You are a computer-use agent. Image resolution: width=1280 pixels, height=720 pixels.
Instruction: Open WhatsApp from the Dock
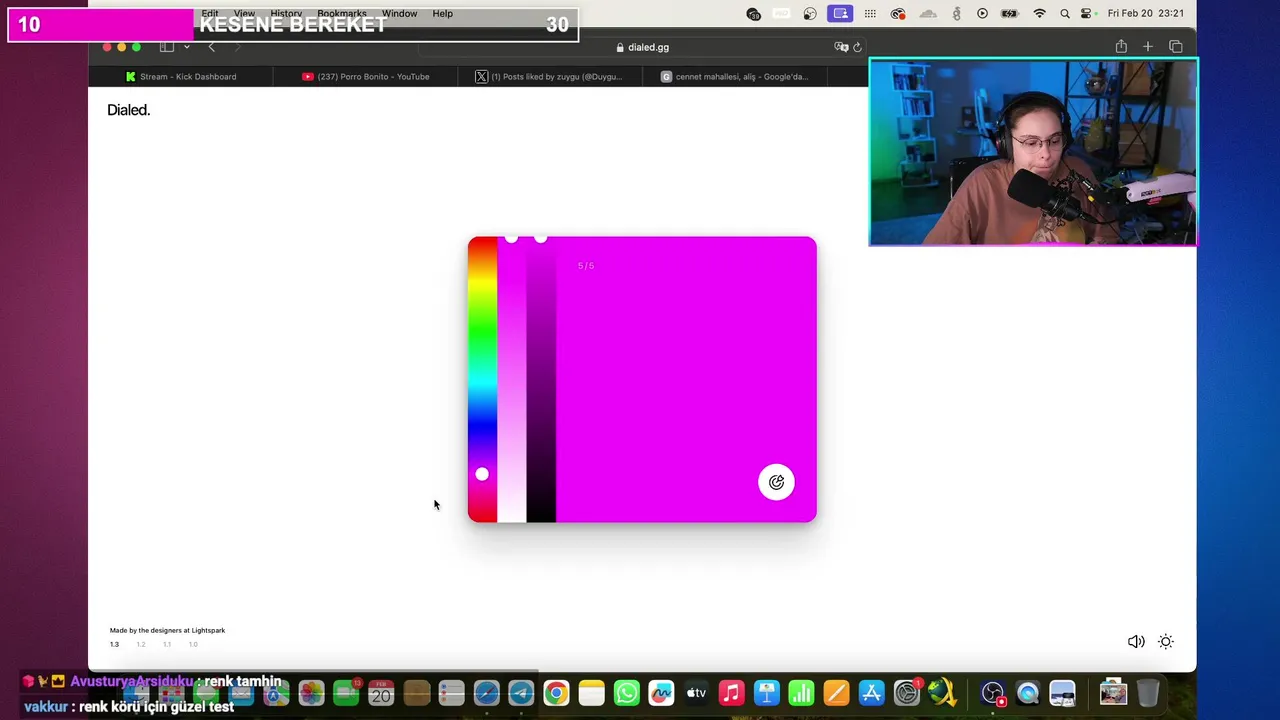pyautogui.click(x=626, y=693)
